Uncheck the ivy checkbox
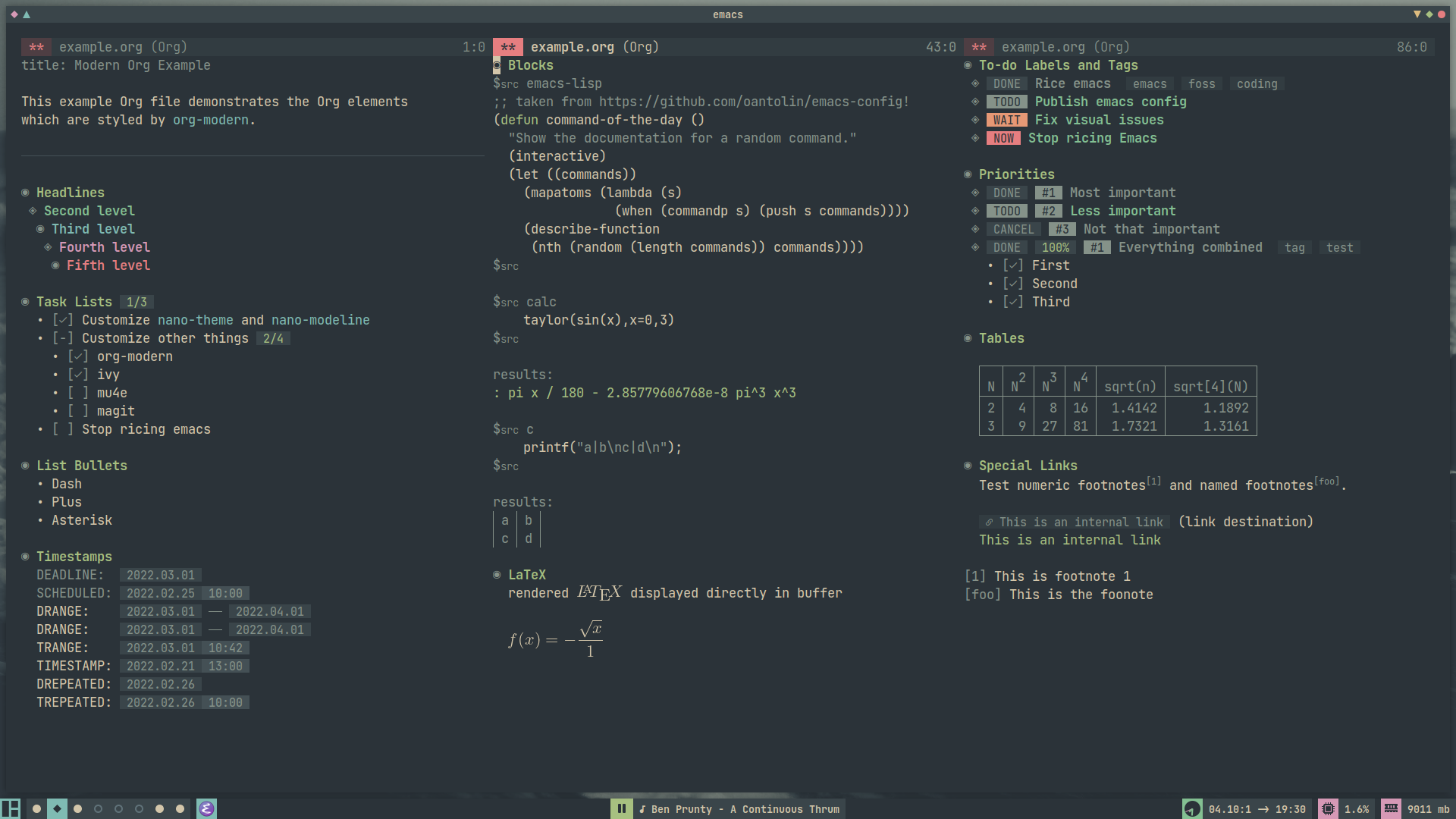Screen dimensions: 1456x819 (x=78, y=375)
